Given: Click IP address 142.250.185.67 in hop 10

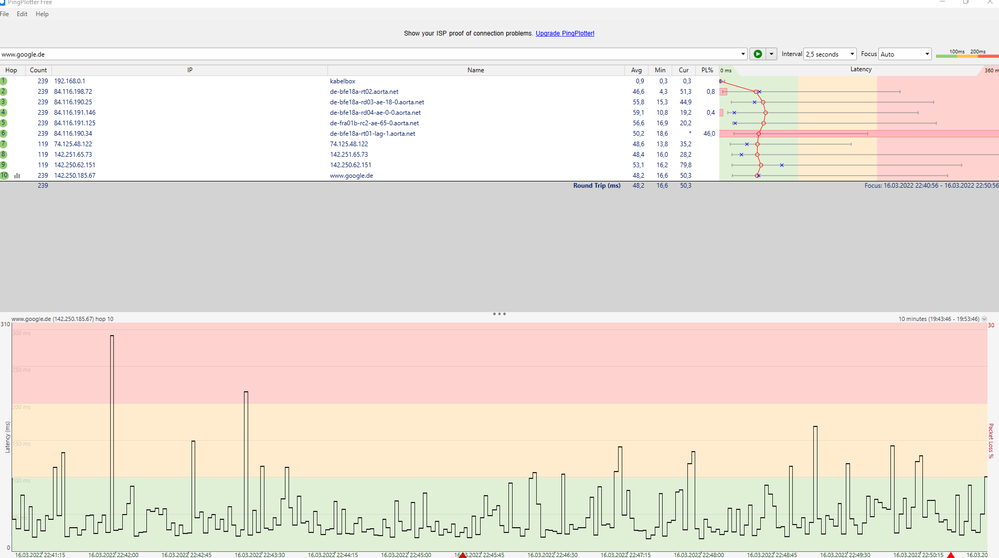Looking at the screenshot, I should [75, 175].
